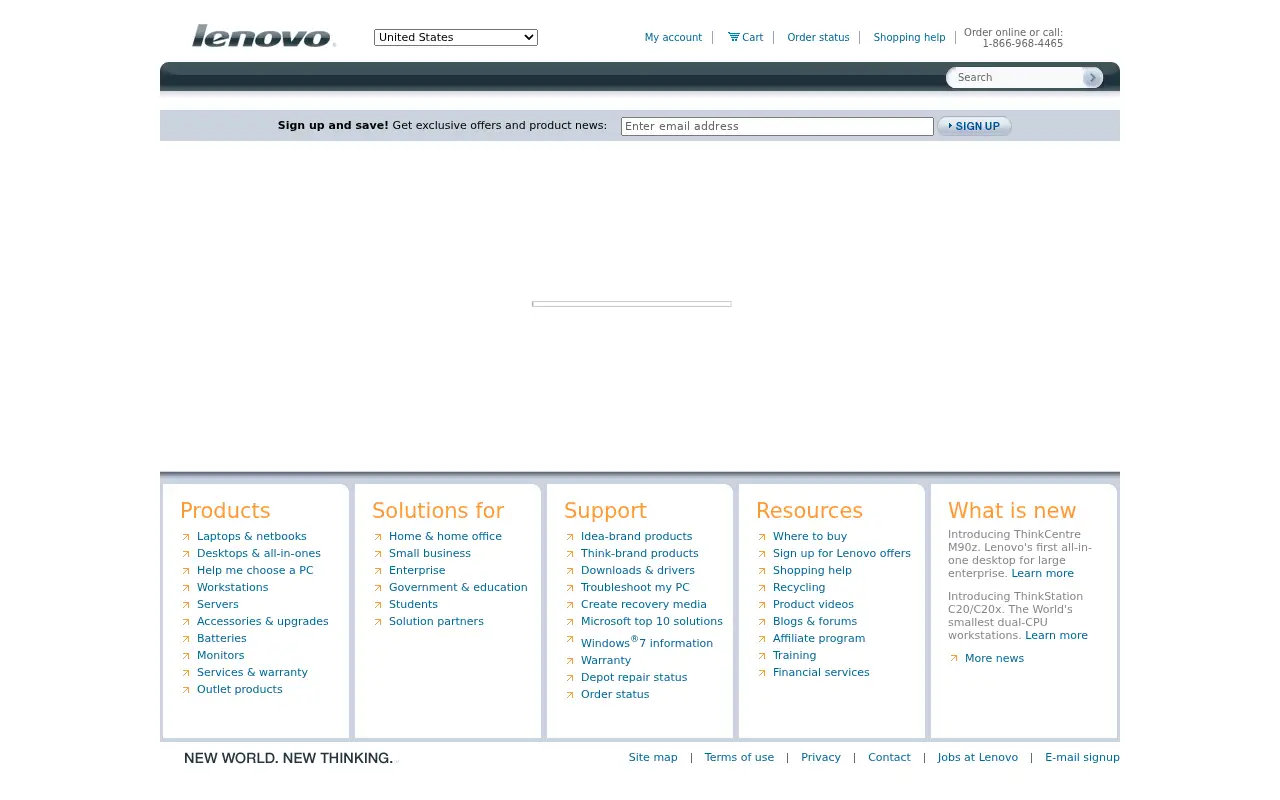This screenshot has height=800, width=1280.
Task: Follow Learn more for ThinkCentre M90z
Action: coord(1042,574)
